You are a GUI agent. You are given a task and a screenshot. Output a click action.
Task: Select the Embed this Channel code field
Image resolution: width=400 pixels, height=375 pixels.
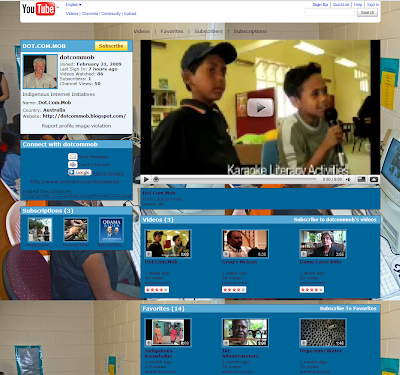[x=77, y=196]
